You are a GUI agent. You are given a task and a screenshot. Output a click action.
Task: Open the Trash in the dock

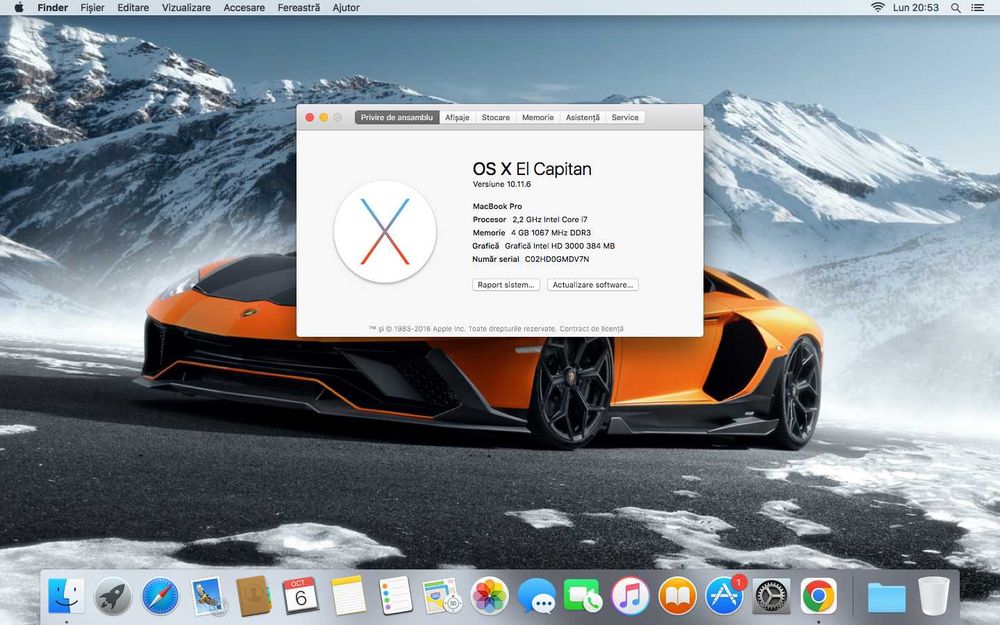click(x=934, y=597)
